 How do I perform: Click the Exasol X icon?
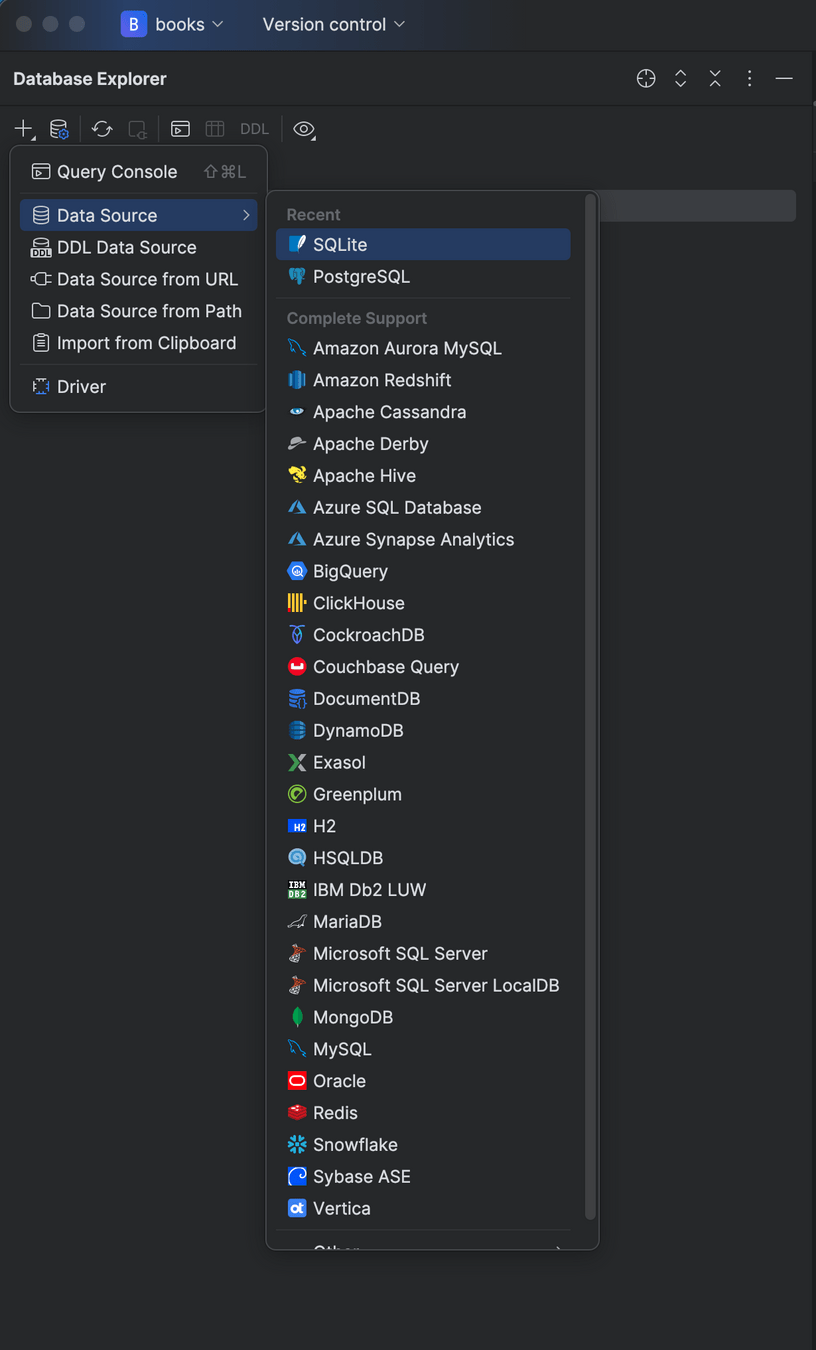tap(297, 763)
